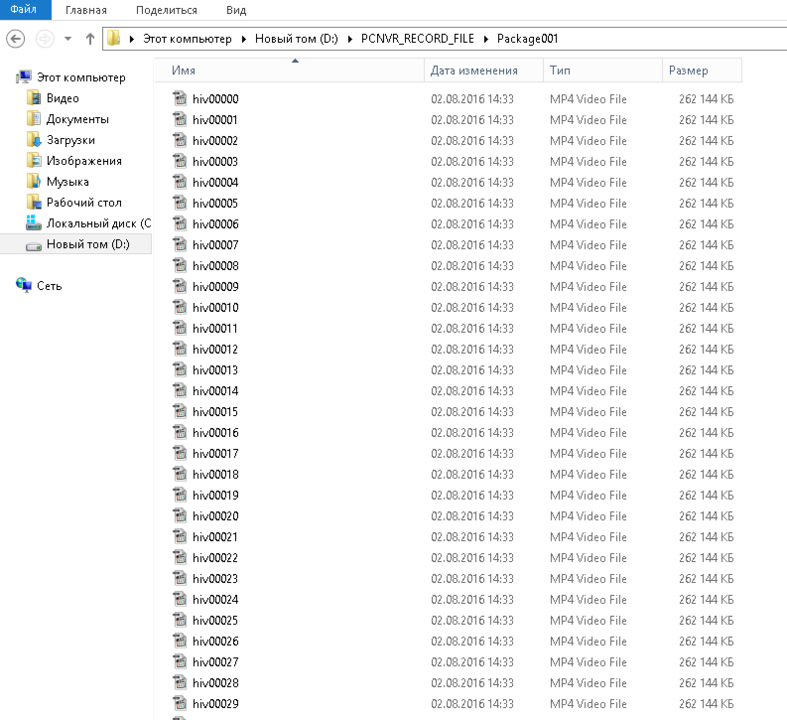The height and width of the screenshot is (720, 787).
Task: Select file name hiv00022
Action: [215, 558]
